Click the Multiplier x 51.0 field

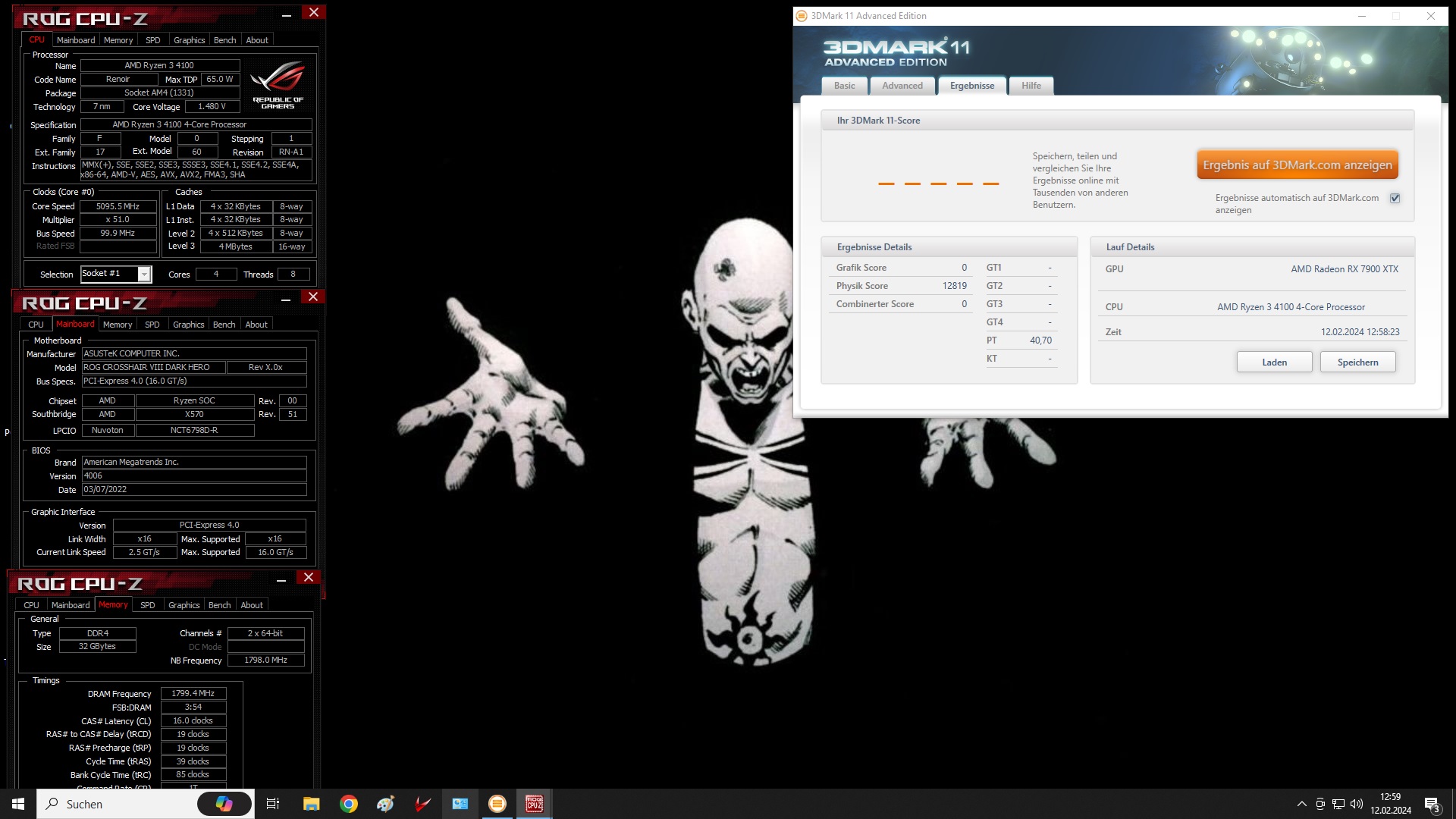(118, 220)
